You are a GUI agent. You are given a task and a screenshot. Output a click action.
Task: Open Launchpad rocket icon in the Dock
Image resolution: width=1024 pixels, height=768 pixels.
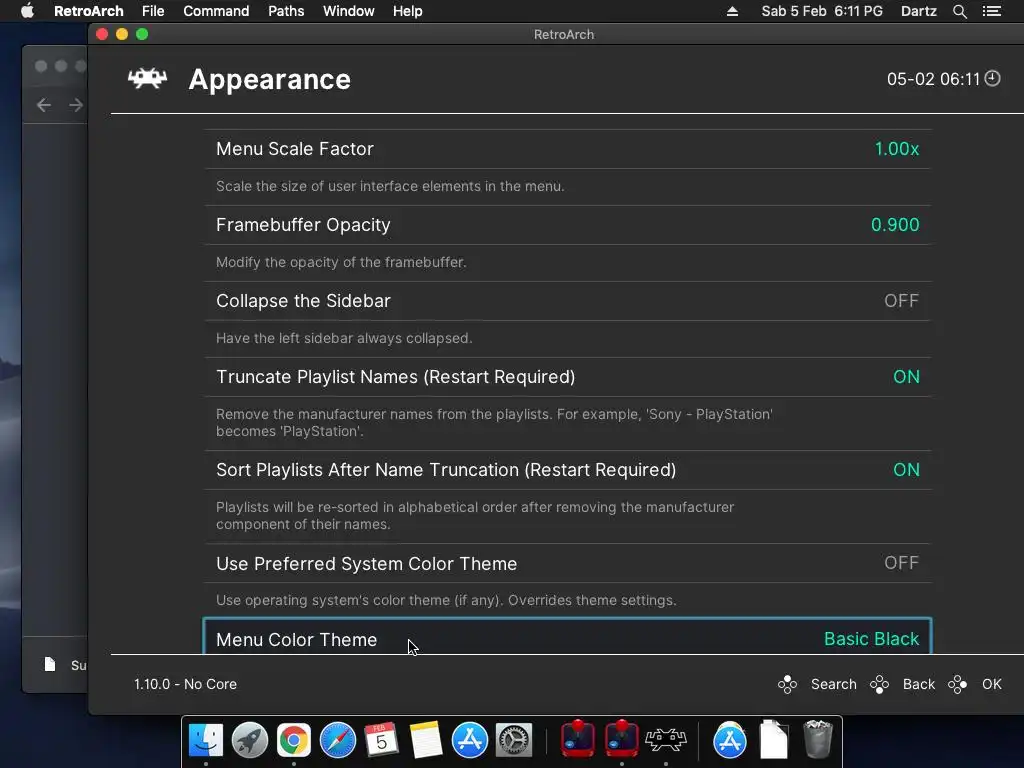pos(249,740)
